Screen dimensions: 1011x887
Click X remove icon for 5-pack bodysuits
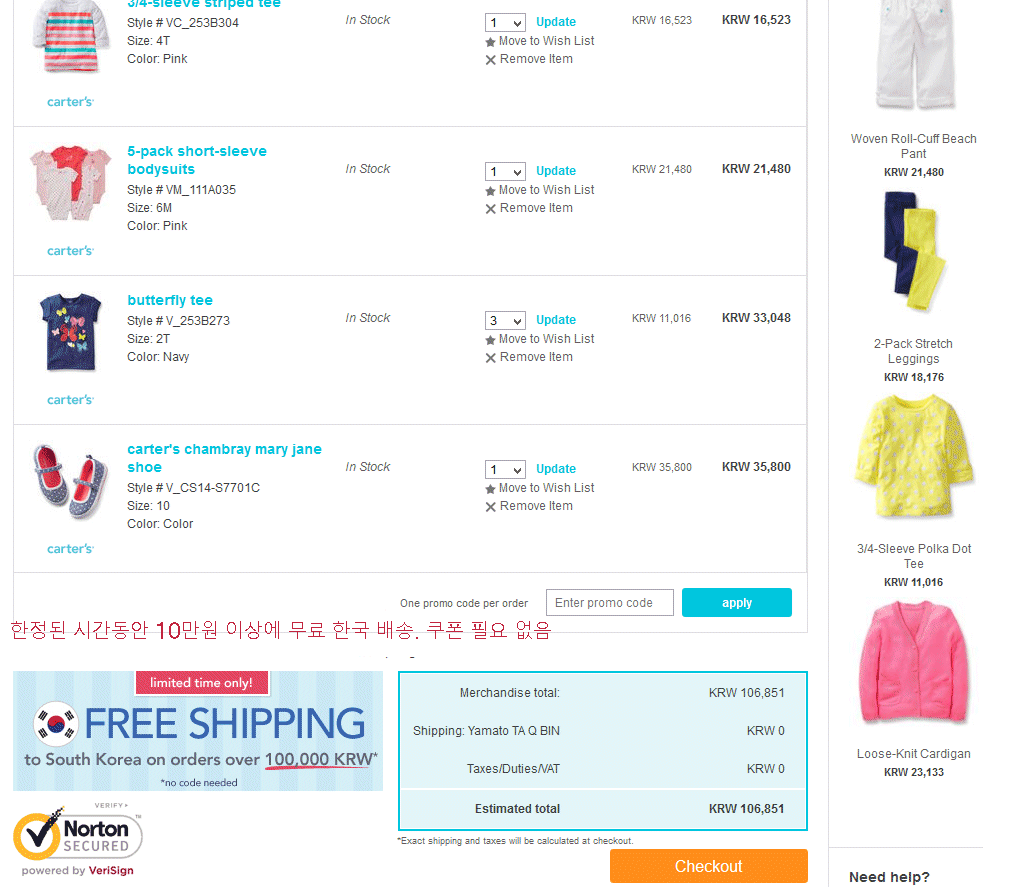491,209
